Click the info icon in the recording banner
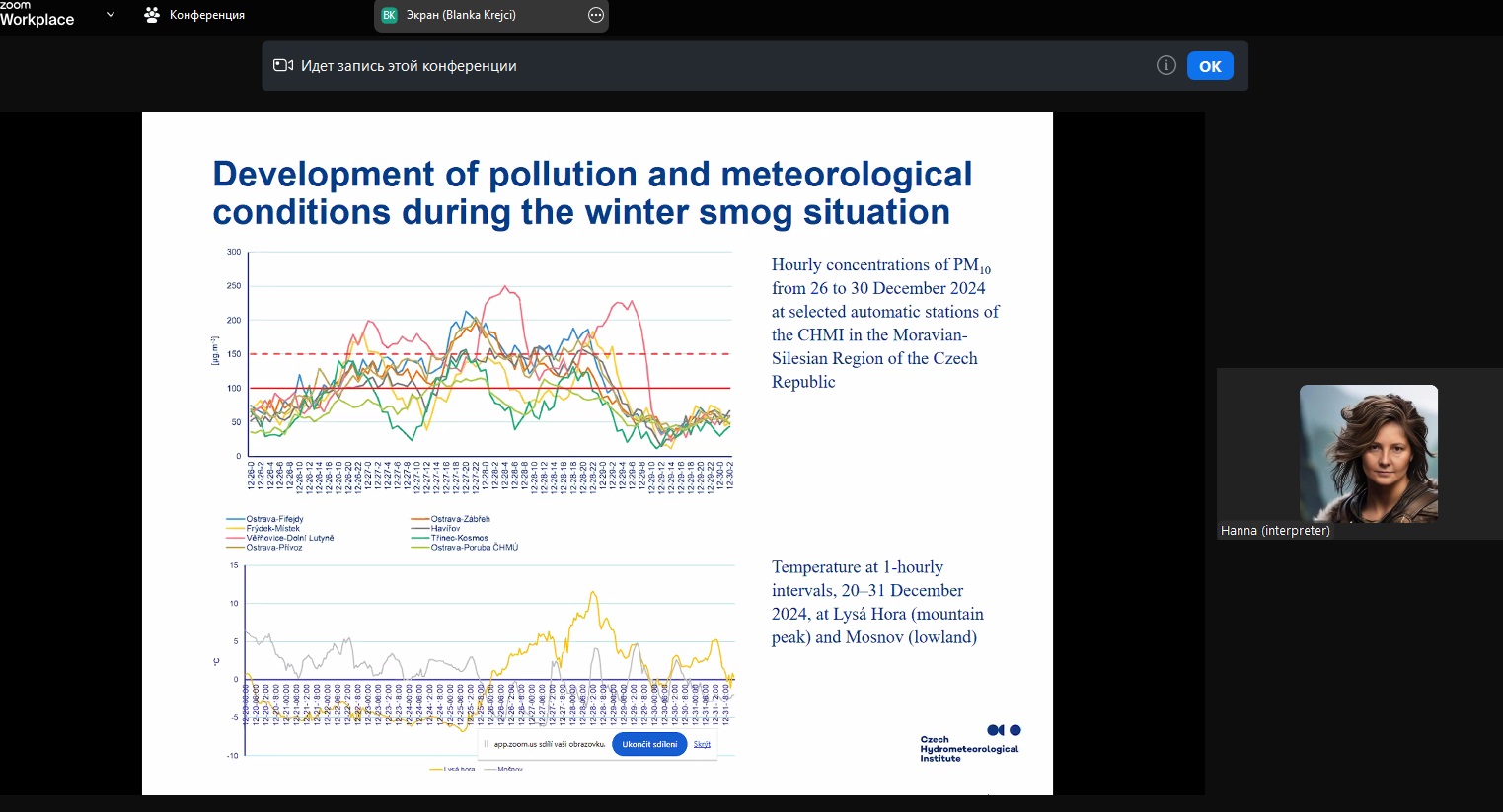The image size is (1503, 812). [x=1165, y=66]
